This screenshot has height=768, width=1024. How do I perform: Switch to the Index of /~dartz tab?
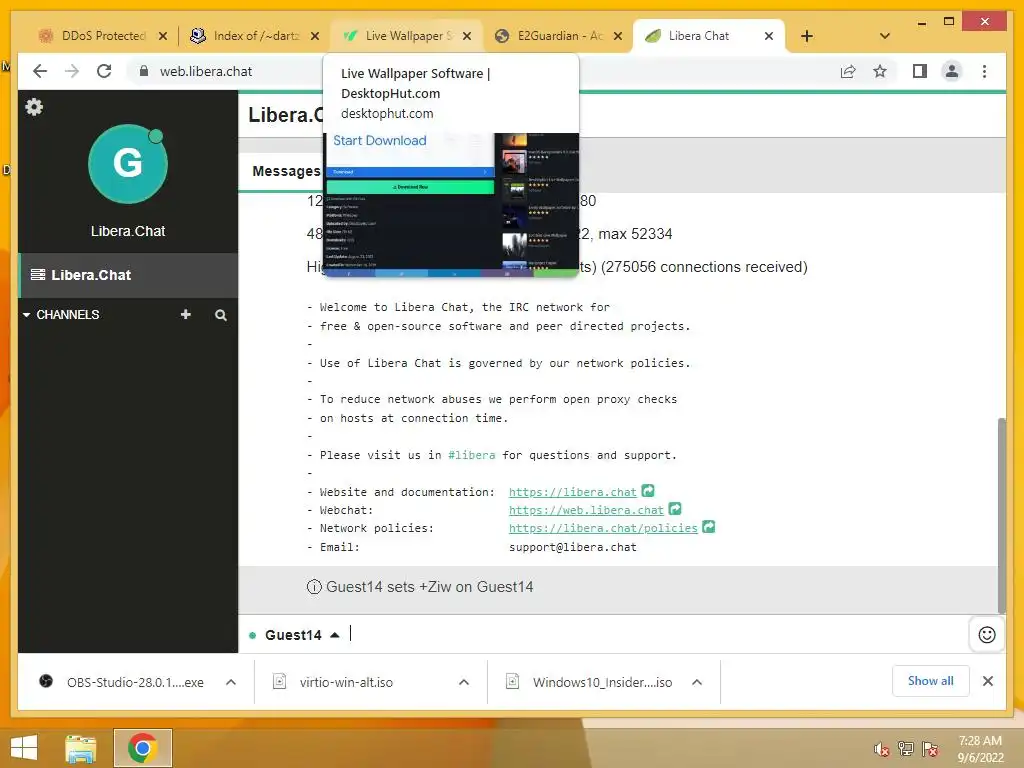[x=256, y=36]
